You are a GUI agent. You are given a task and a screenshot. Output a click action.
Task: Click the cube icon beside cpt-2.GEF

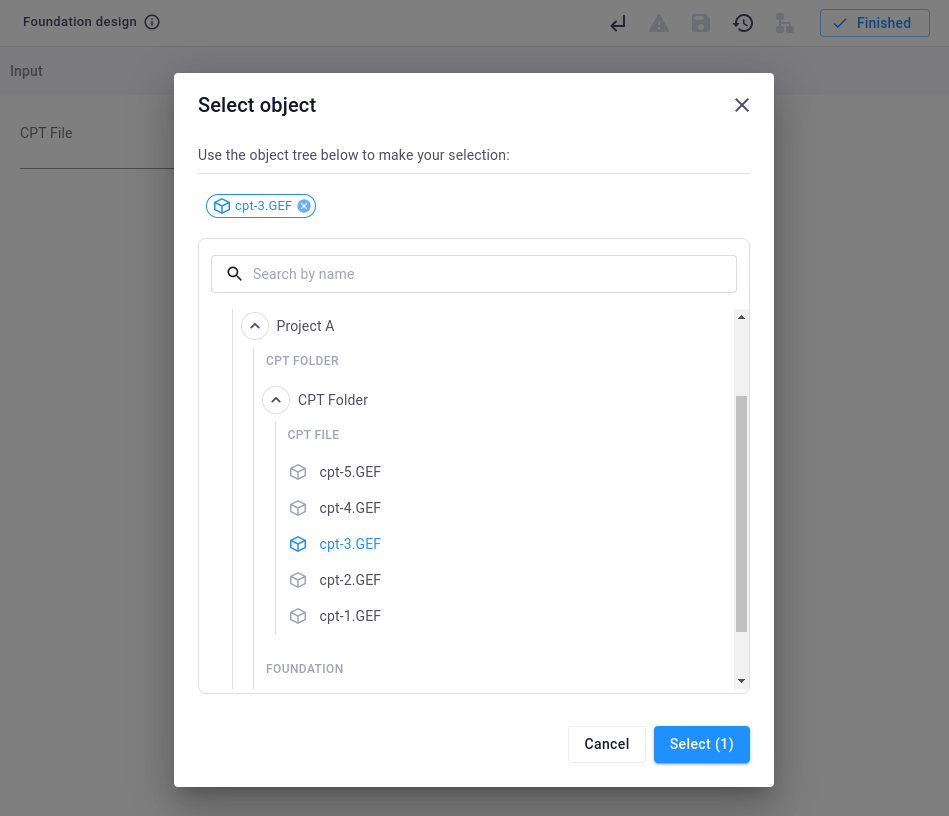[297, 580]
